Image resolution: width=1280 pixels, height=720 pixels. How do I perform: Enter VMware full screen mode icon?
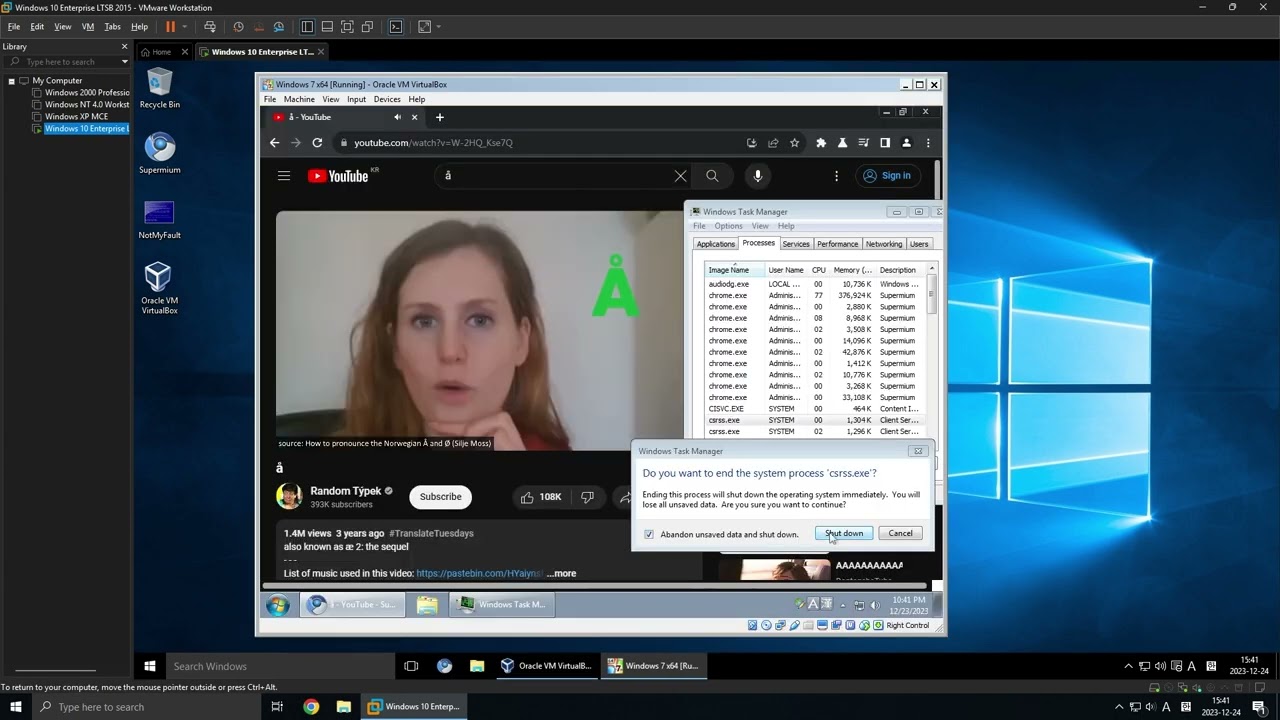coord(347,27)
